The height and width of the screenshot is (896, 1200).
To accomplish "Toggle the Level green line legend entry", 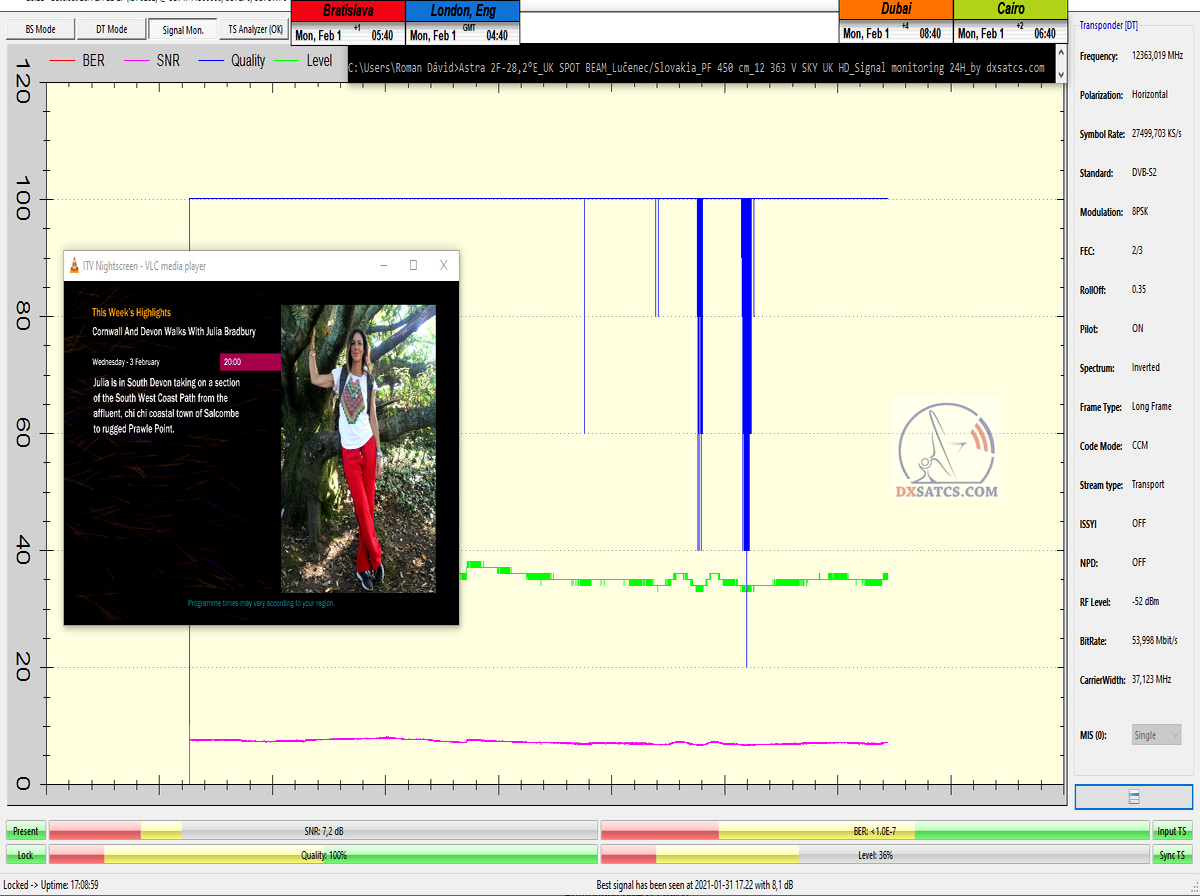I will [305, 61].
